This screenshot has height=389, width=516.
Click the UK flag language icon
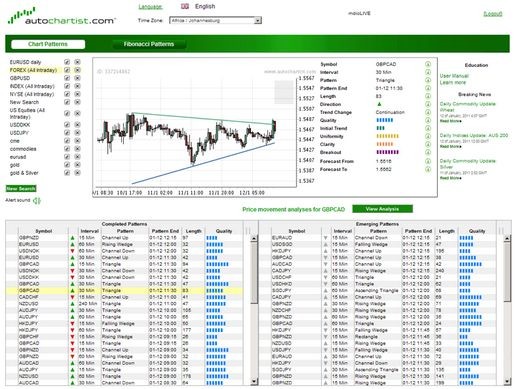(185, 6)
